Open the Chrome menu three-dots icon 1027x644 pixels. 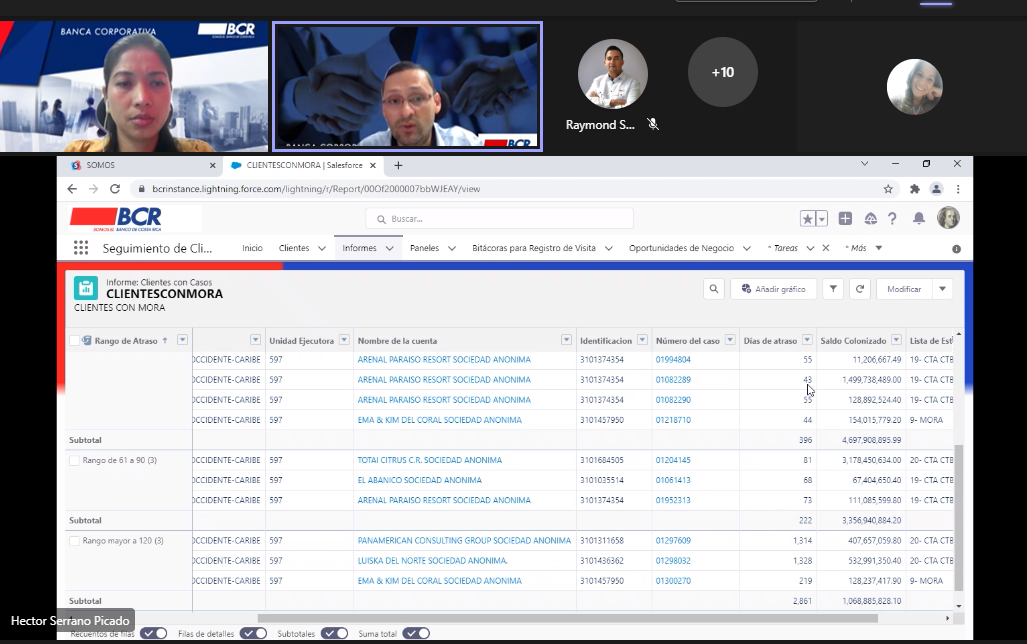point(958,189)
